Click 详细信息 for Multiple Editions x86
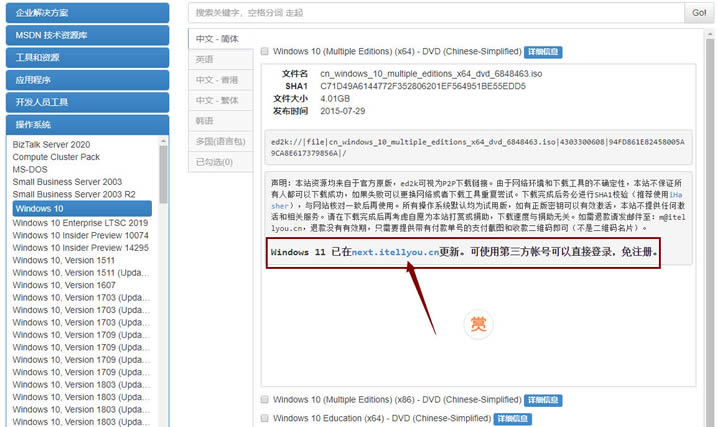Image resolution: width=717 pixels, height=427 pixels. tap(543, 400)
